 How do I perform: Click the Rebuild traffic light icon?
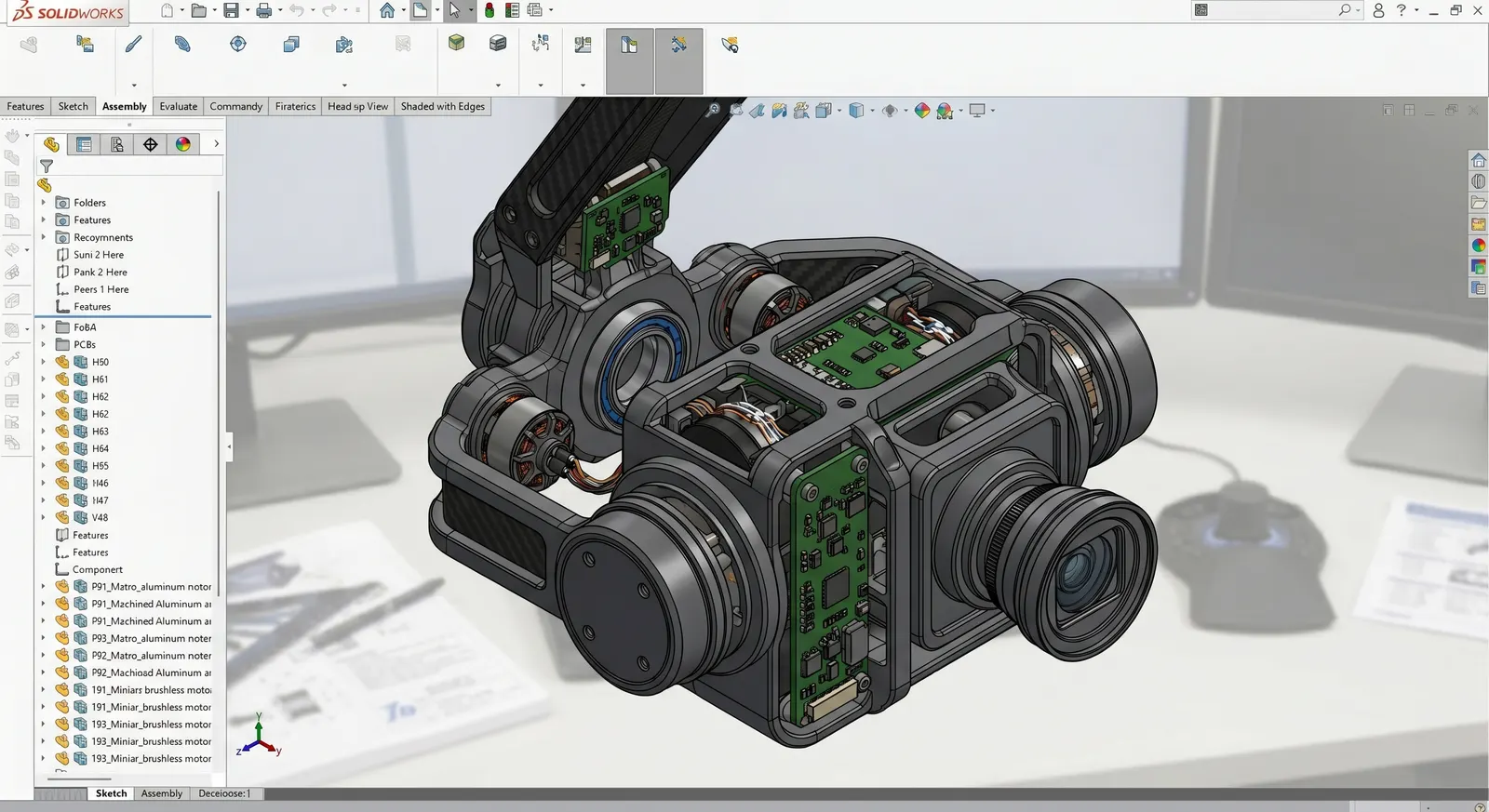pos(490,10)
